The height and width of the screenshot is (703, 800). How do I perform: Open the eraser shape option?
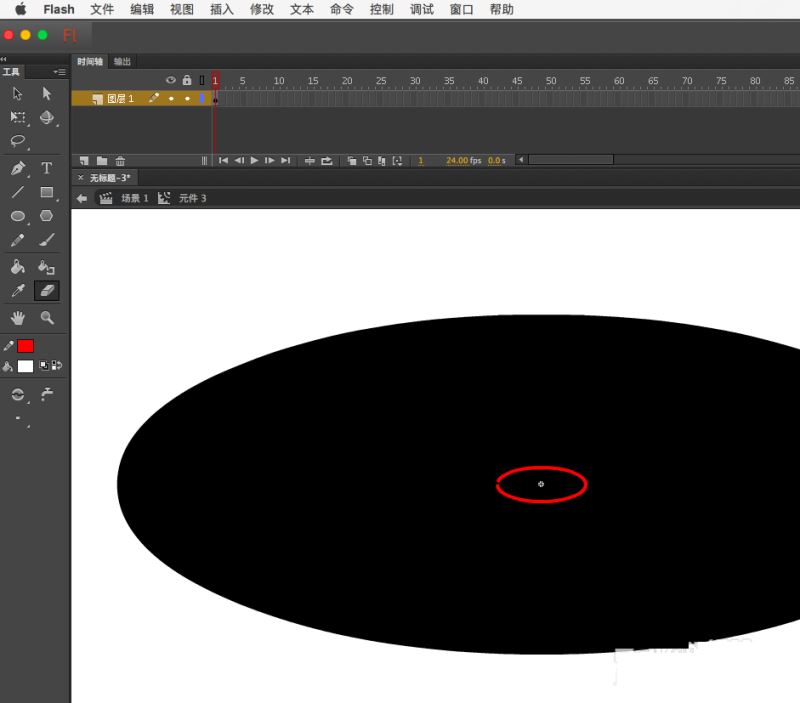[x=18, y=419]
